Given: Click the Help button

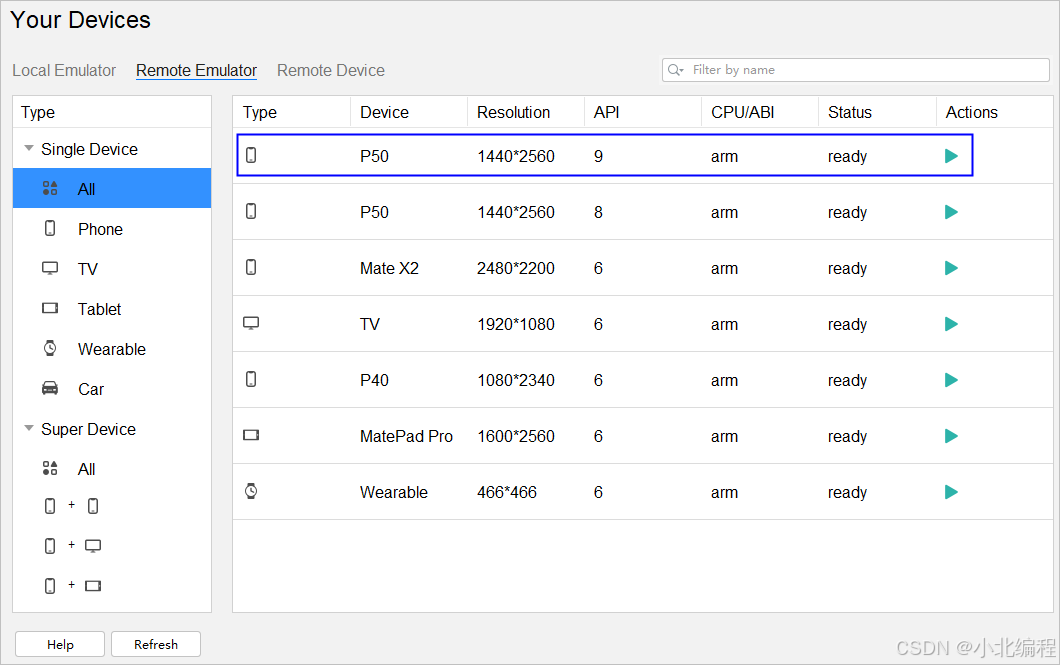Looking at the screenshot, I should pos(60,644).
